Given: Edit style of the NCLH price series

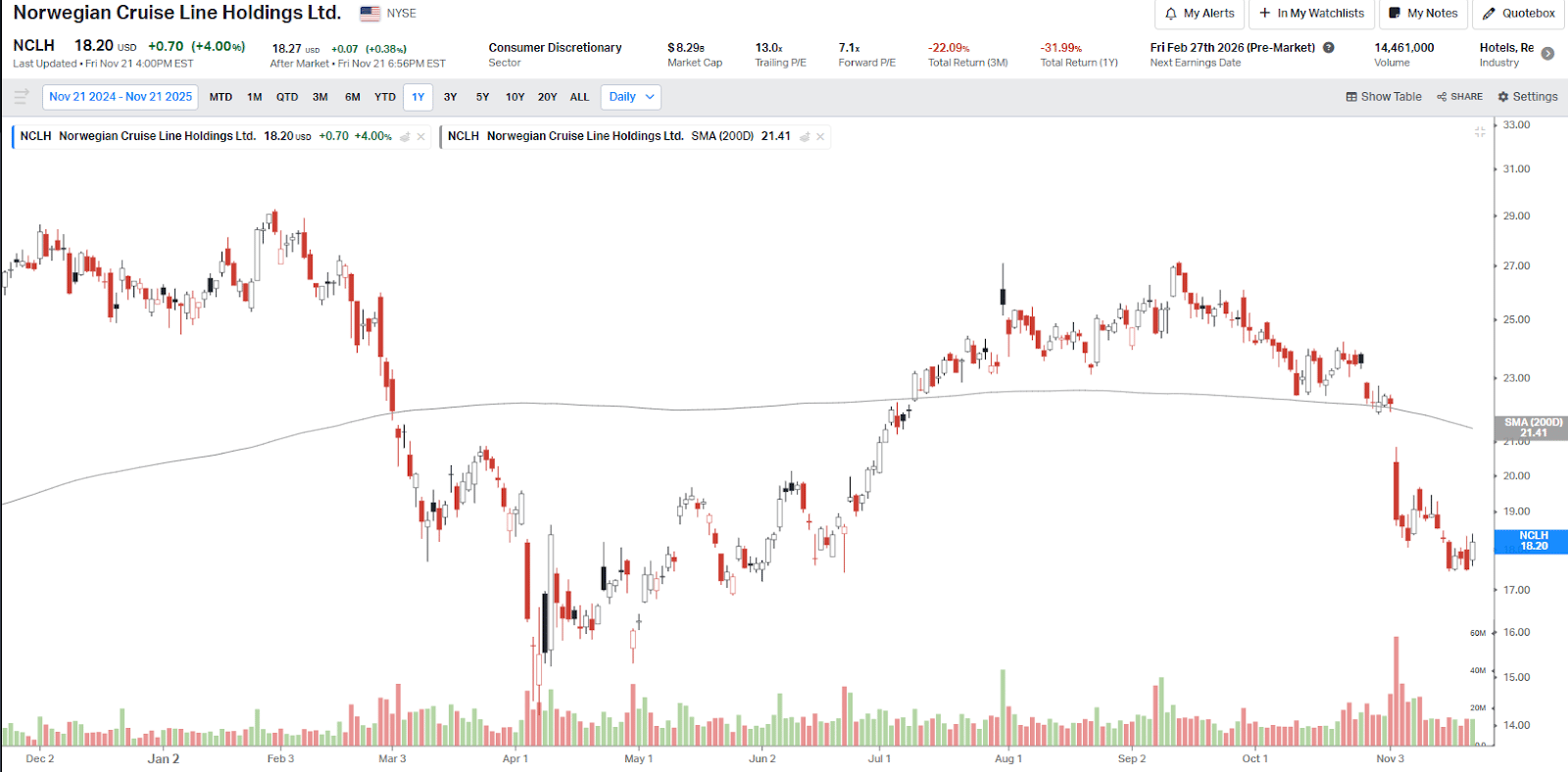Looking at the screenshot, I should (x=405, y=137).
